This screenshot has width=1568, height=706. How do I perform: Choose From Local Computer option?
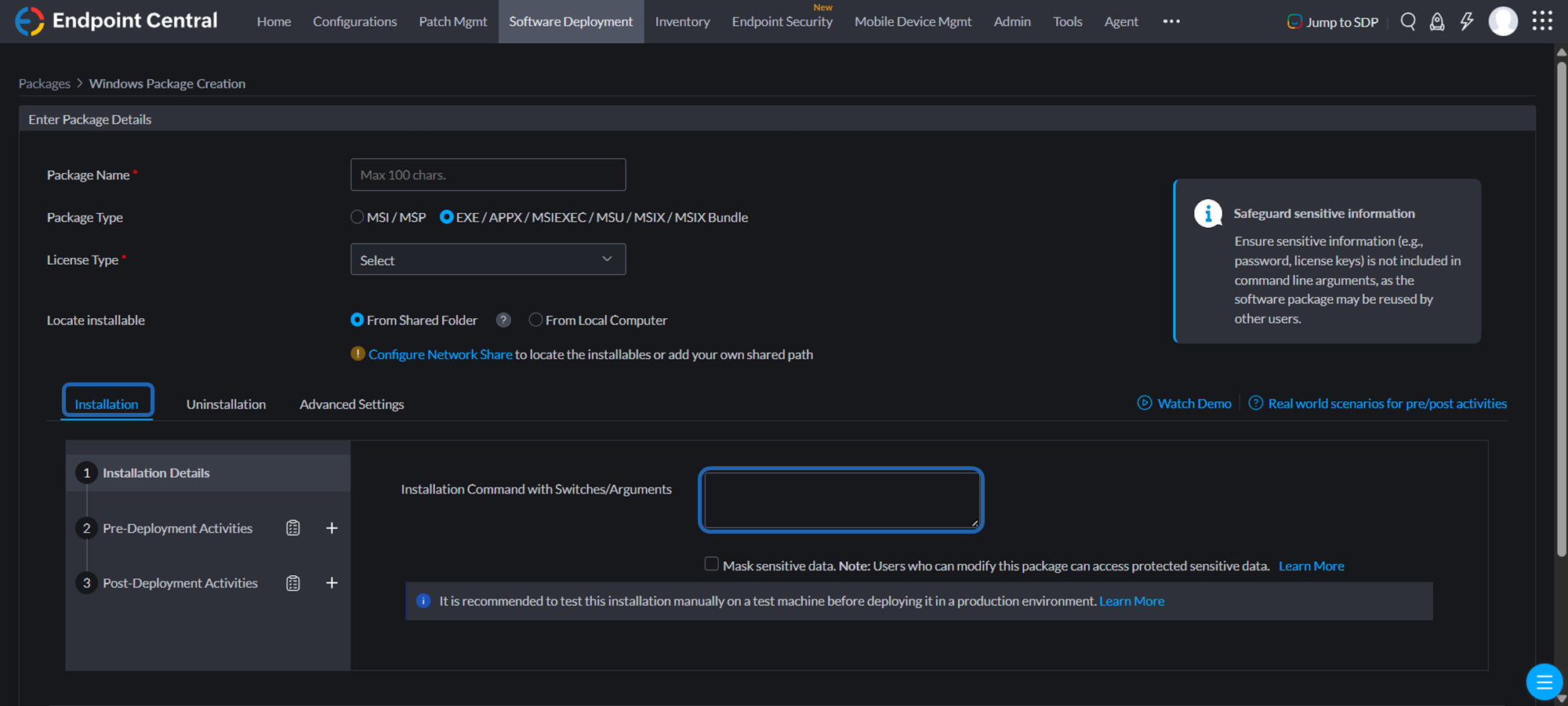(x=535, y=320)
